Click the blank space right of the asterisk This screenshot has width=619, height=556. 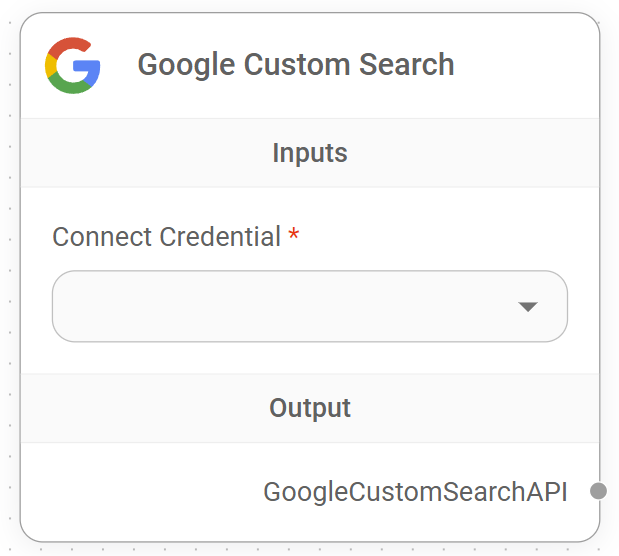(x=430, y=237)
